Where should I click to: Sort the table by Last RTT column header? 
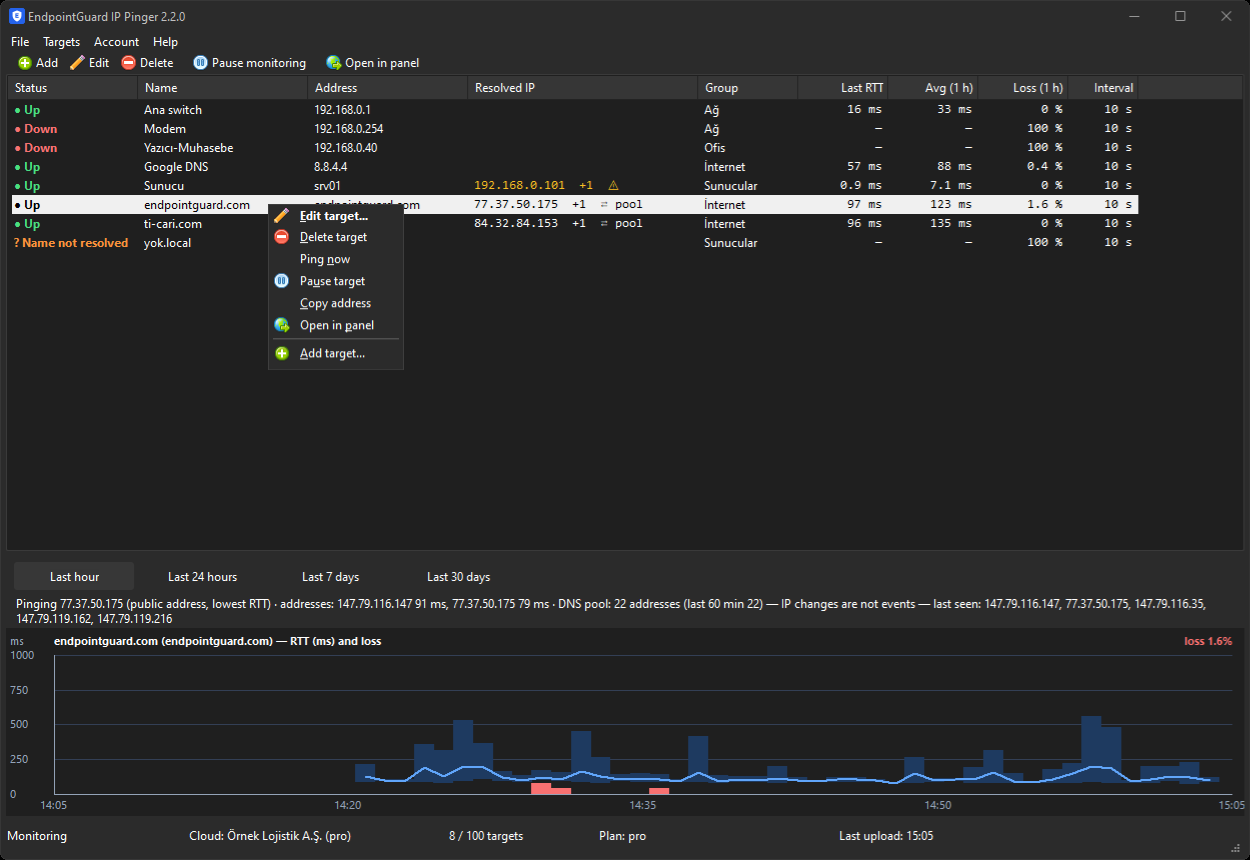pos(843,88)
